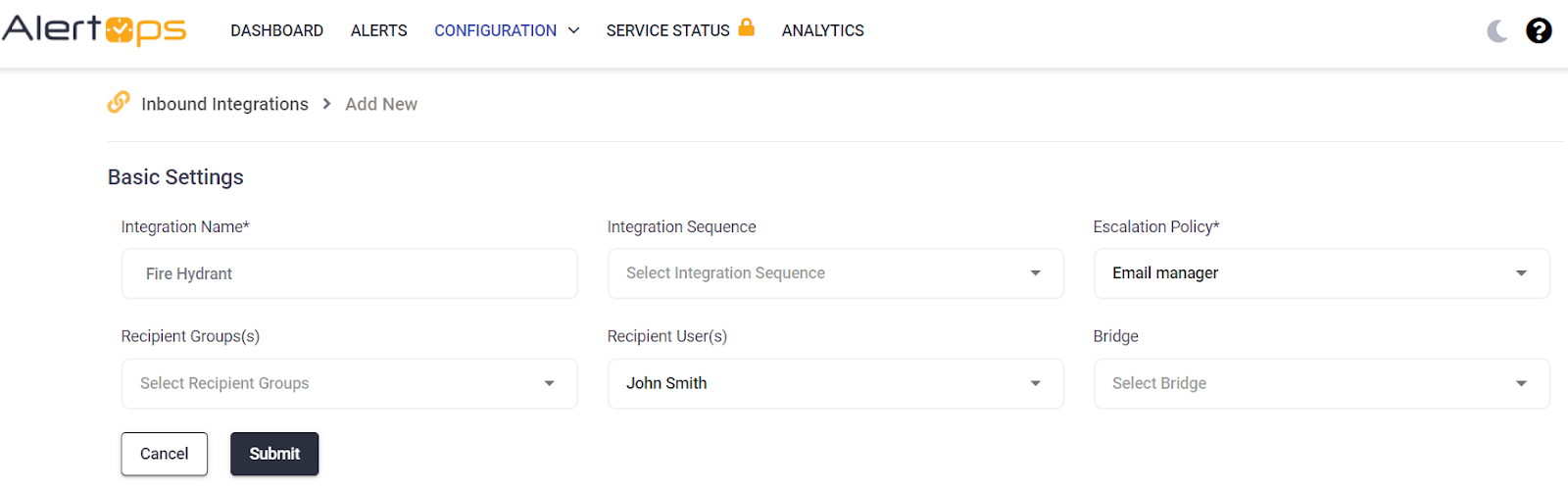Click the breadcrumb chevron arrow
This screenshot has height=491, width=1568.
[x=326, y=104]
